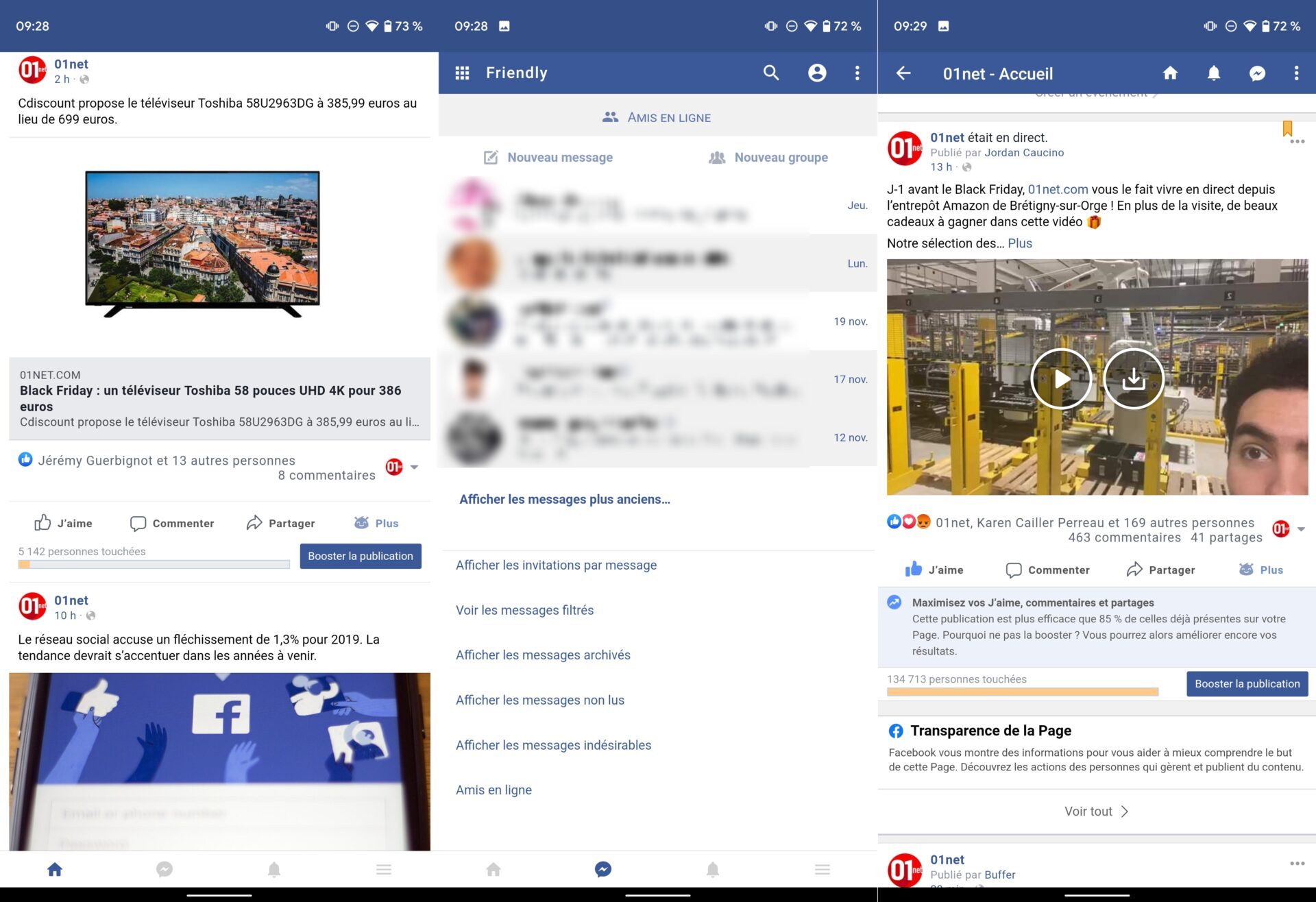Open the conversation dated 17 nov.

[x=657, y=379]
